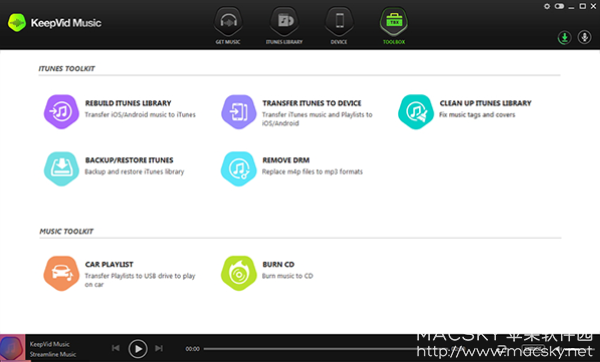Click the MUSIC TOOLKIT section heading
Viewport: 600px width, 362px height.
click(66, 231)
